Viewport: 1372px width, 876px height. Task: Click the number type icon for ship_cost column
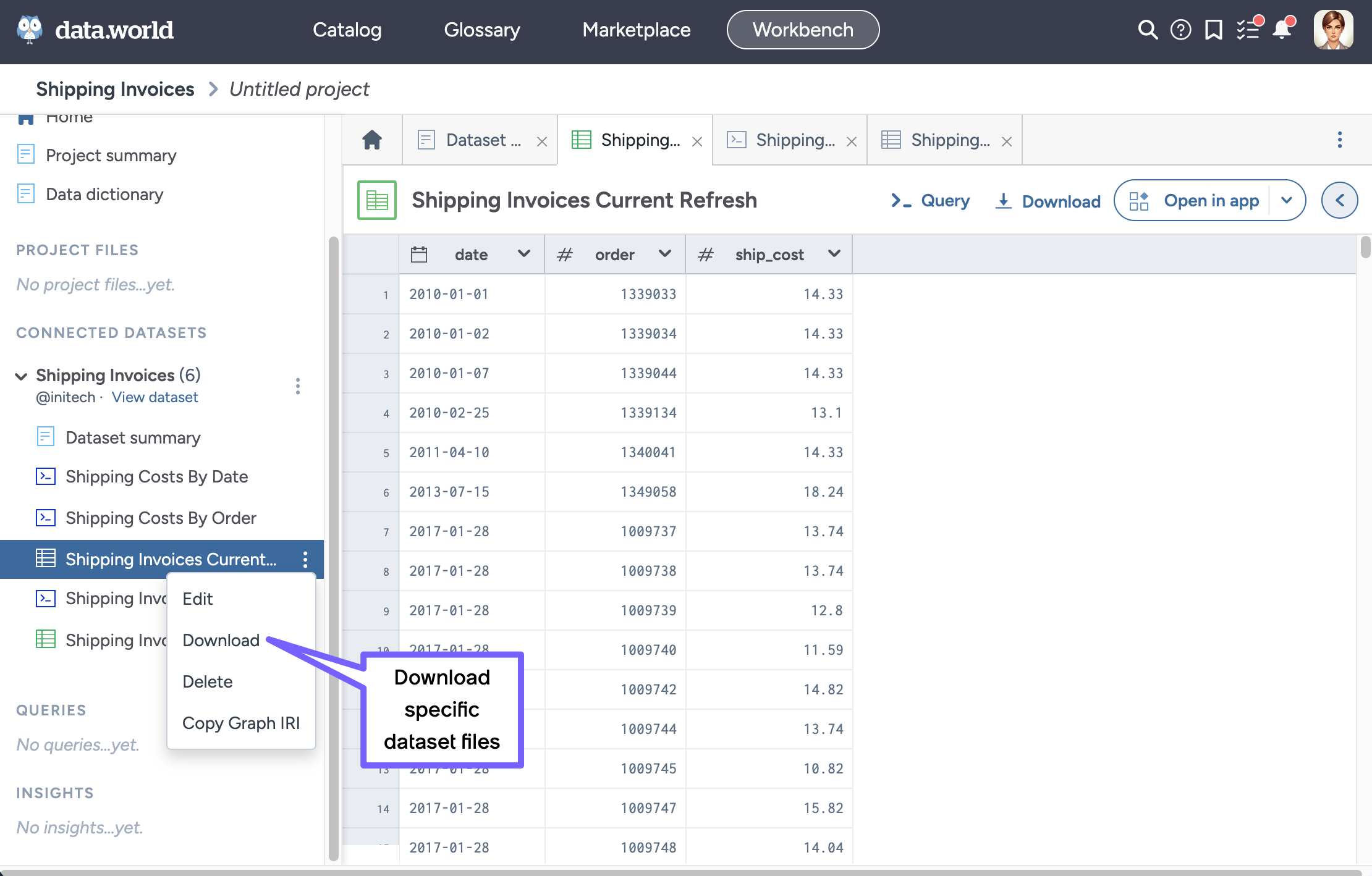(x=706, y=255)
